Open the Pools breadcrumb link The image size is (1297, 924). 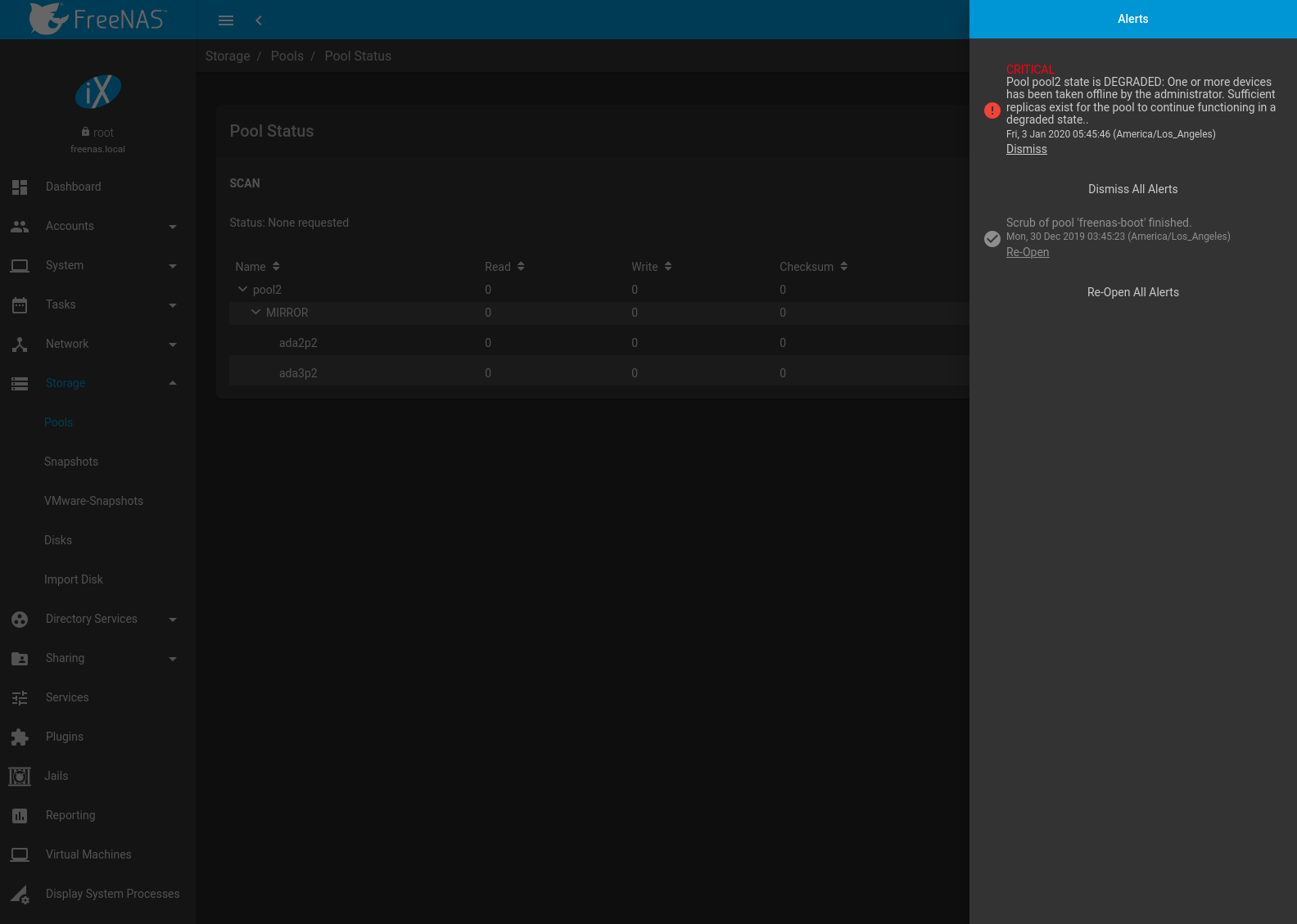(287, 56)
